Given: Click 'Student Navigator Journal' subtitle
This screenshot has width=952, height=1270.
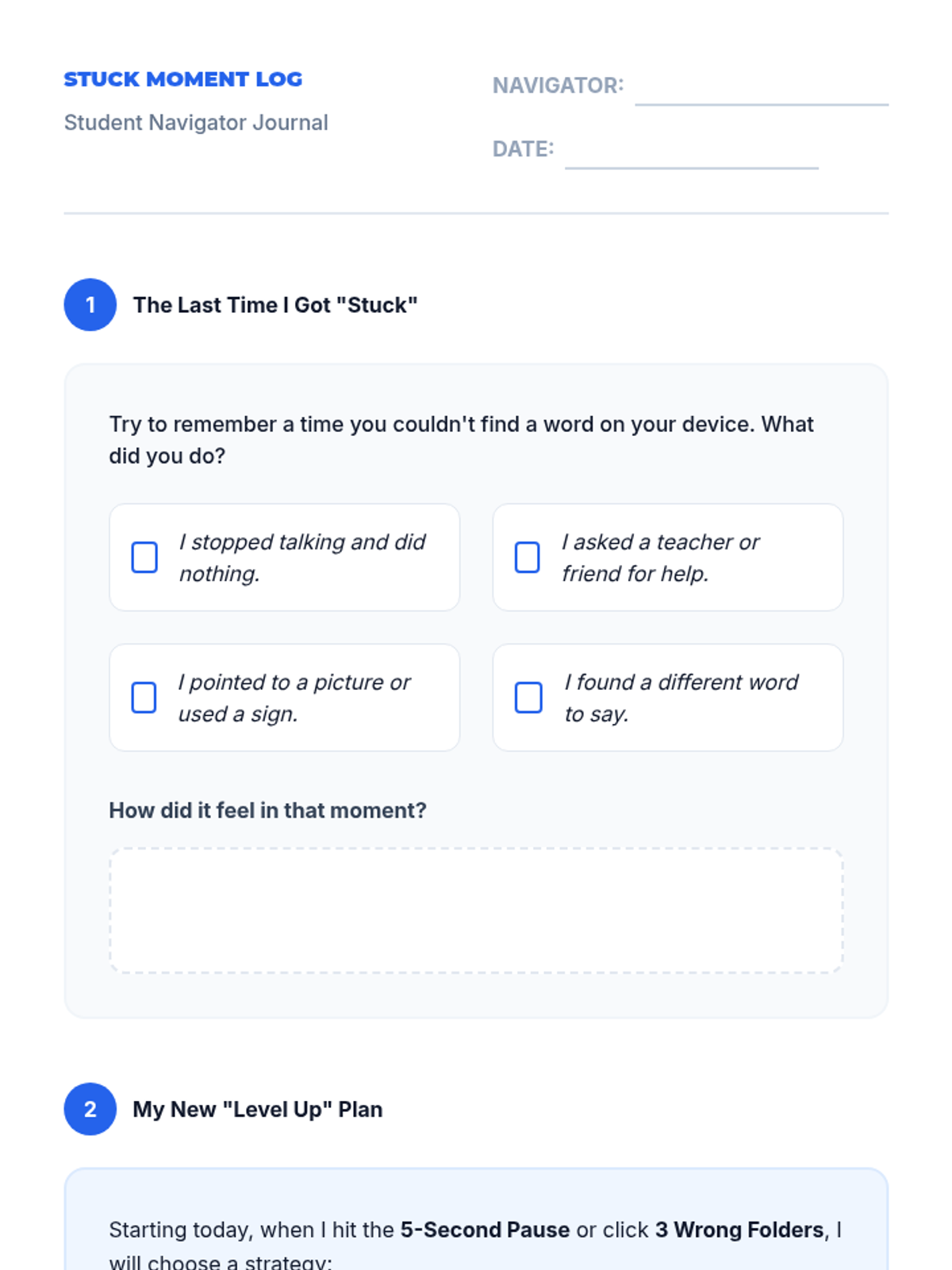Looking at the screenshot, I should [x=196, y=123].
